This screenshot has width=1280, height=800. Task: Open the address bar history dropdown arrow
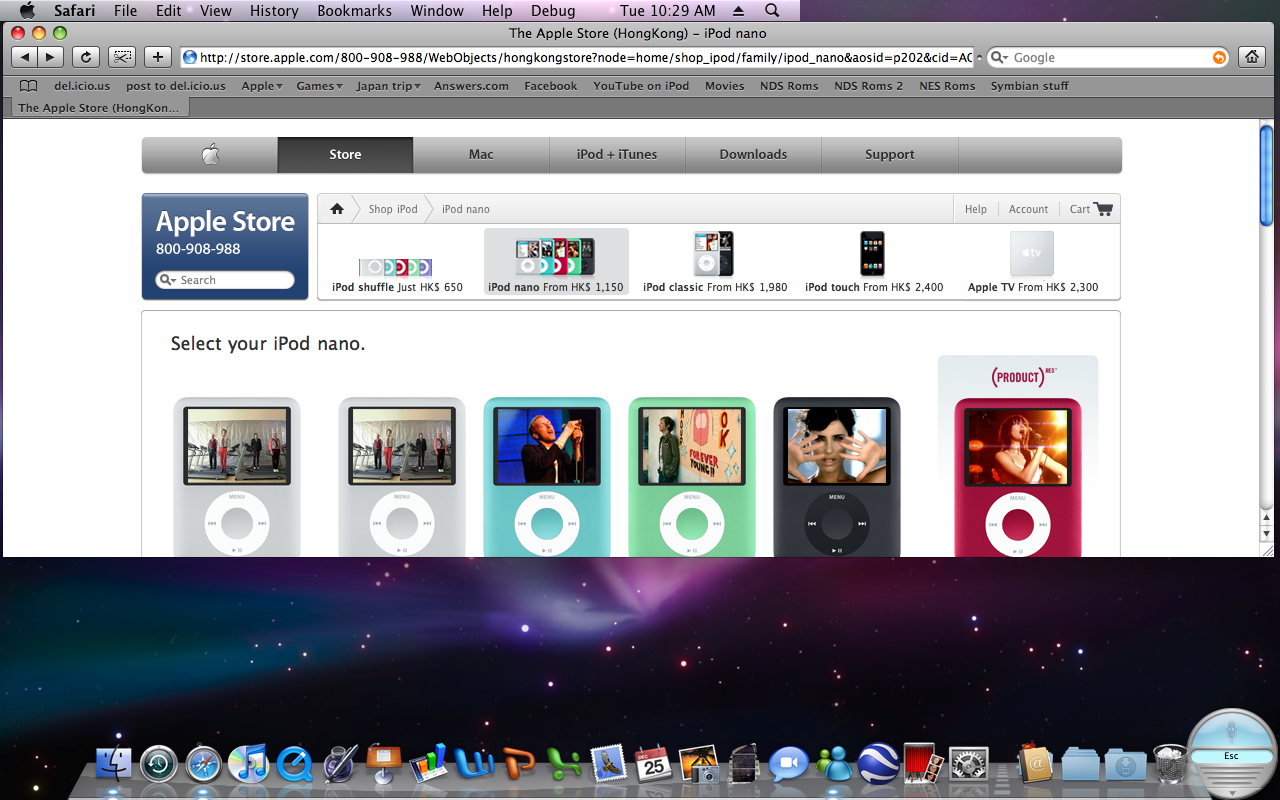tap(979, 58)
